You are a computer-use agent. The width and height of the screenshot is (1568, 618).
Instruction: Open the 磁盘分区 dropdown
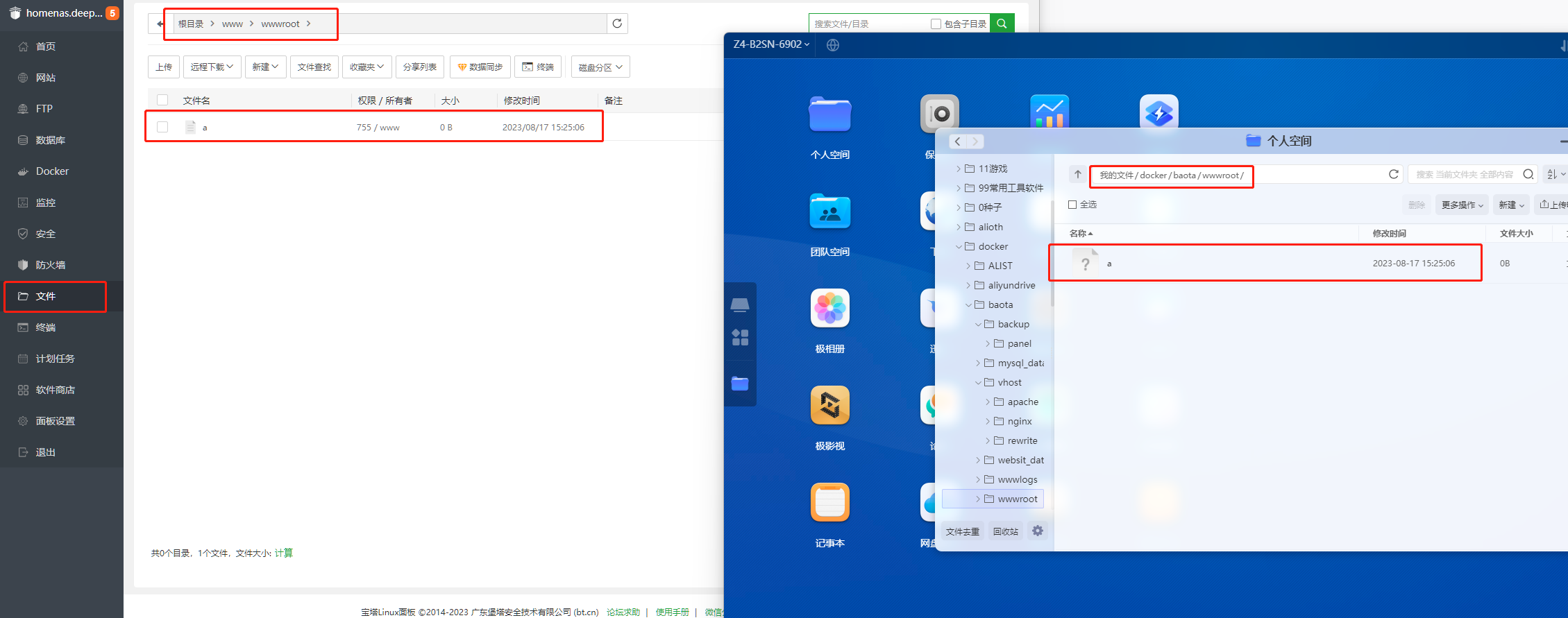tap(600, 67)
